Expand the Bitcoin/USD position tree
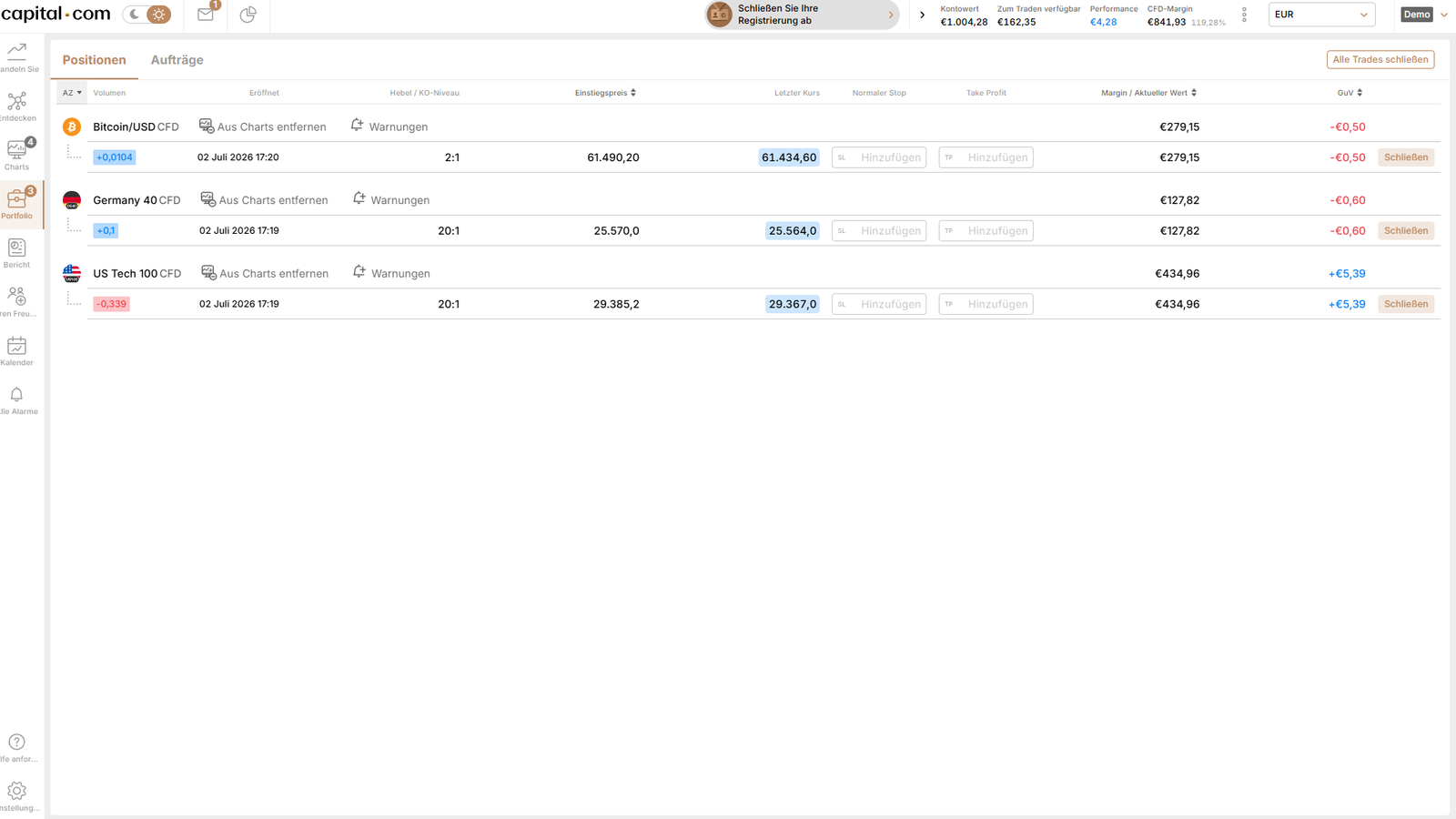Viewport: 1456px width, 819px height. pos(74,153)
